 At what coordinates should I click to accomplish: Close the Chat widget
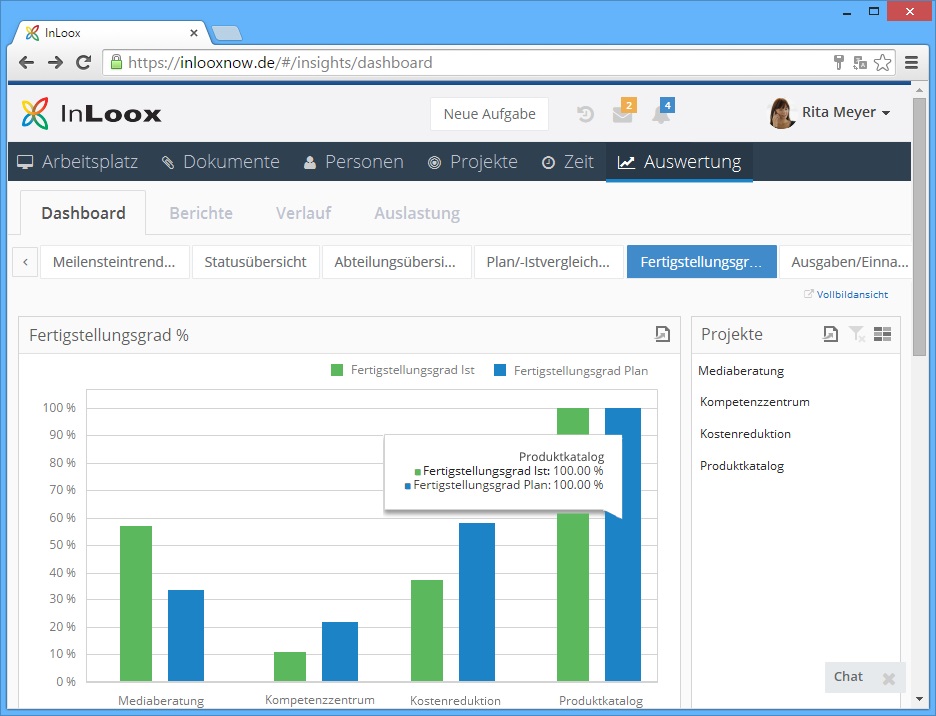tap(888, 678)
